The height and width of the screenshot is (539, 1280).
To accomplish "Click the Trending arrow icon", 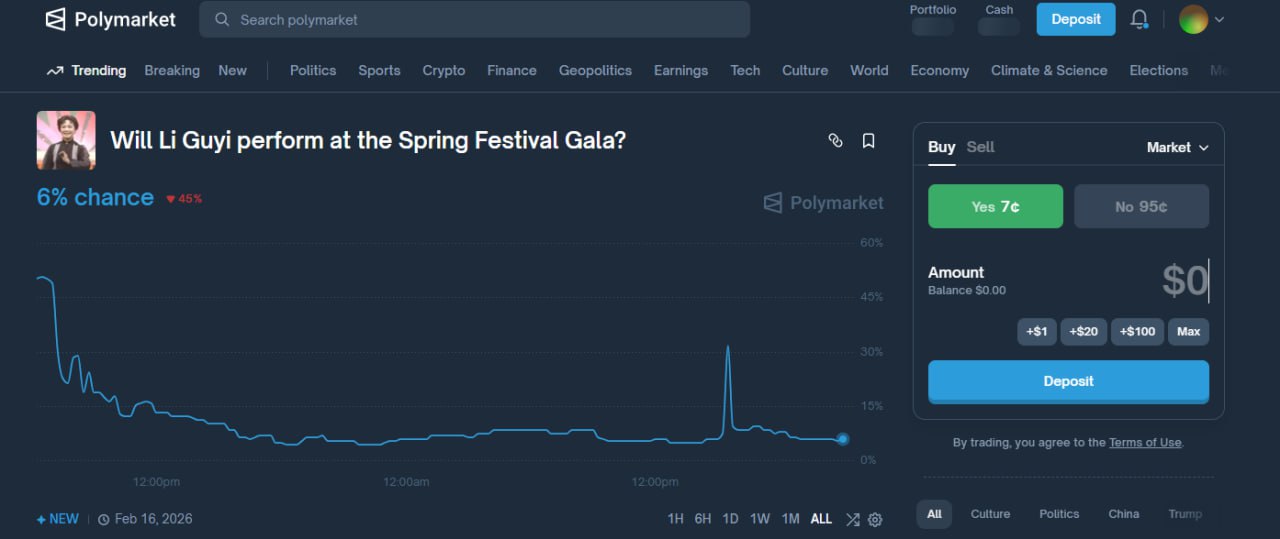I will click(55, 71).
